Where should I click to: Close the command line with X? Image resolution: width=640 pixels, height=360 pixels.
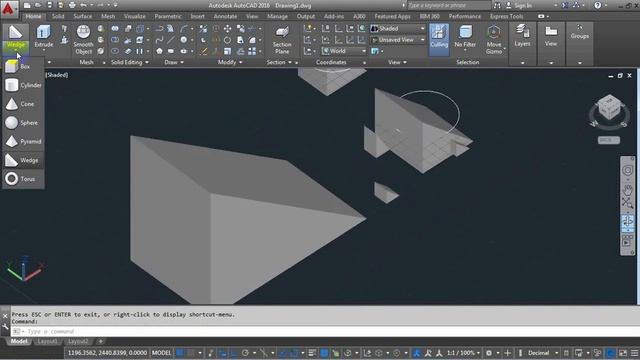[5, 316]
